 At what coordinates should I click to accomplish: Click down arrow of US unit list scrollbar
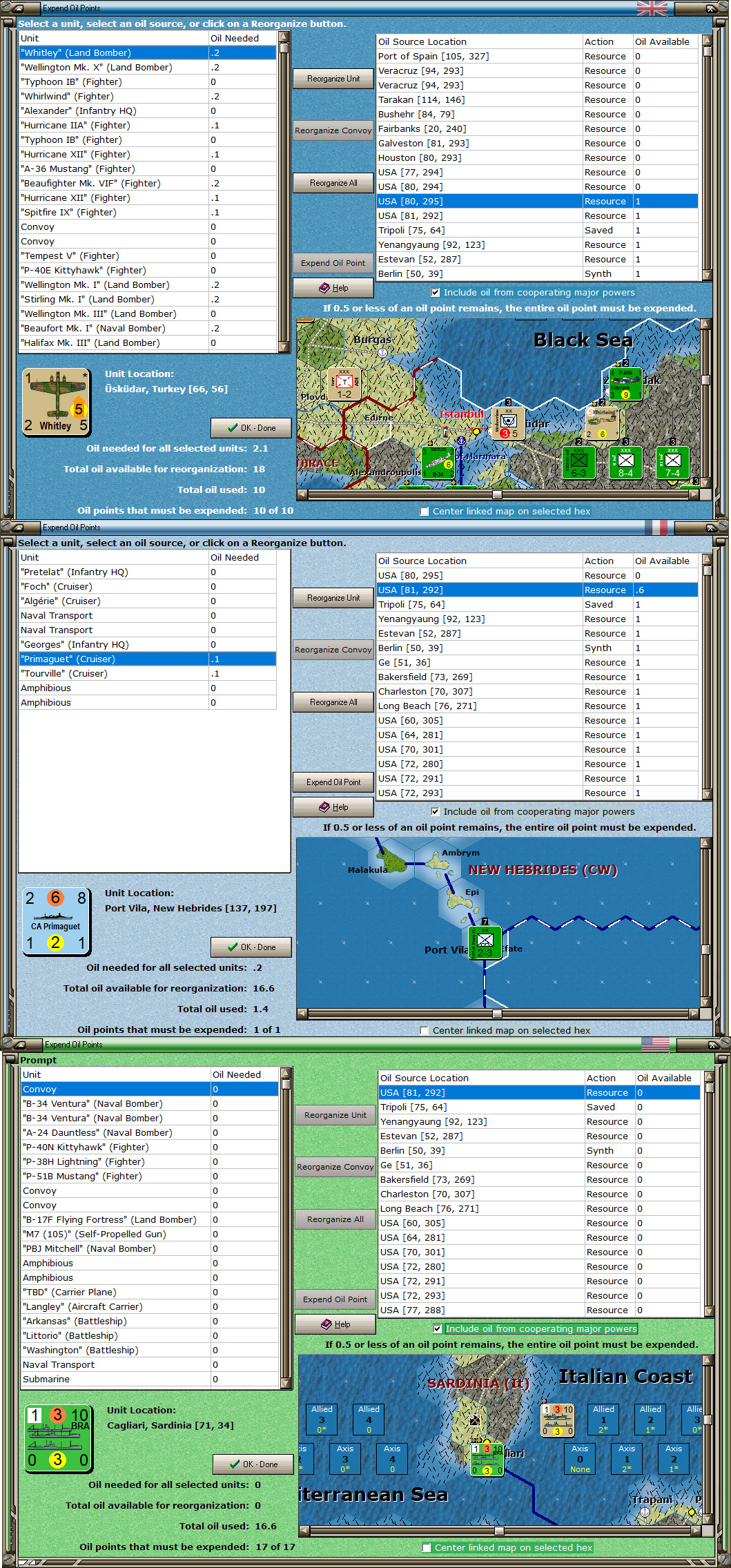(x=286, y=1384)
